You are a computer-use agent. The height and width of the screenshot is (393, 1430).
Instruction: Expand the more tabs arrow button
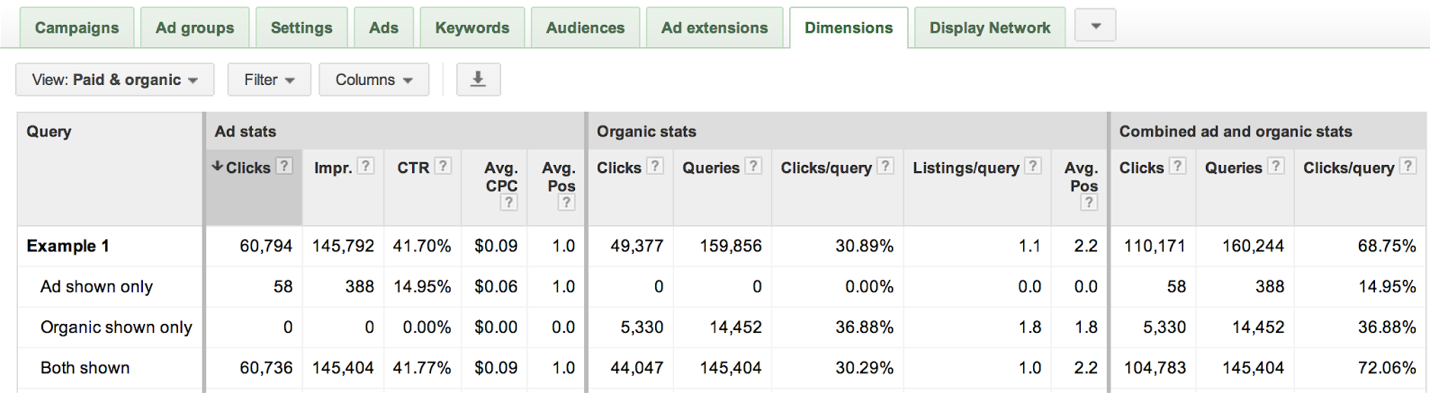point(1095,26)
